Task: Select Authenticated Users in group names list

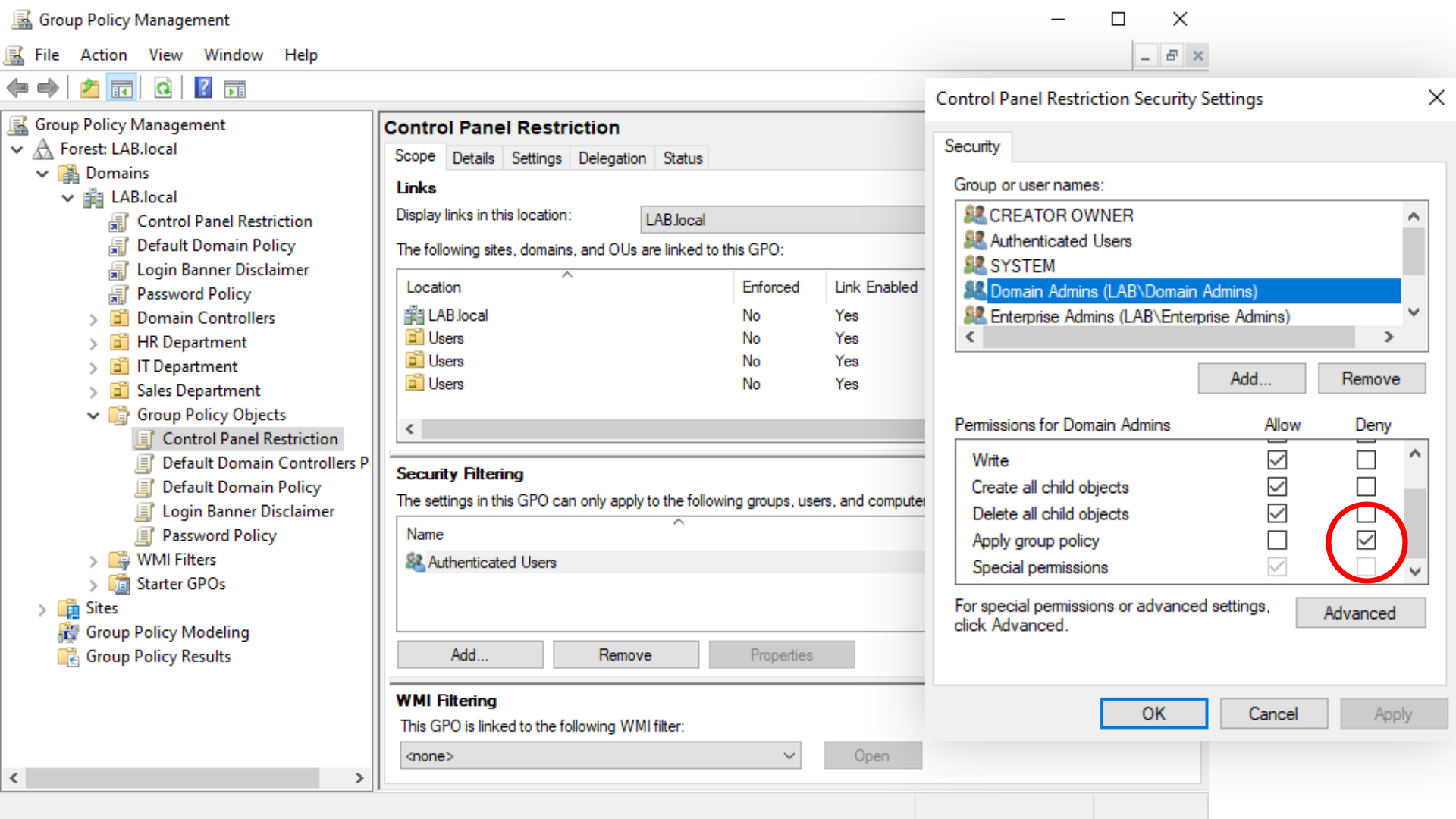Action: (1060, 241)
